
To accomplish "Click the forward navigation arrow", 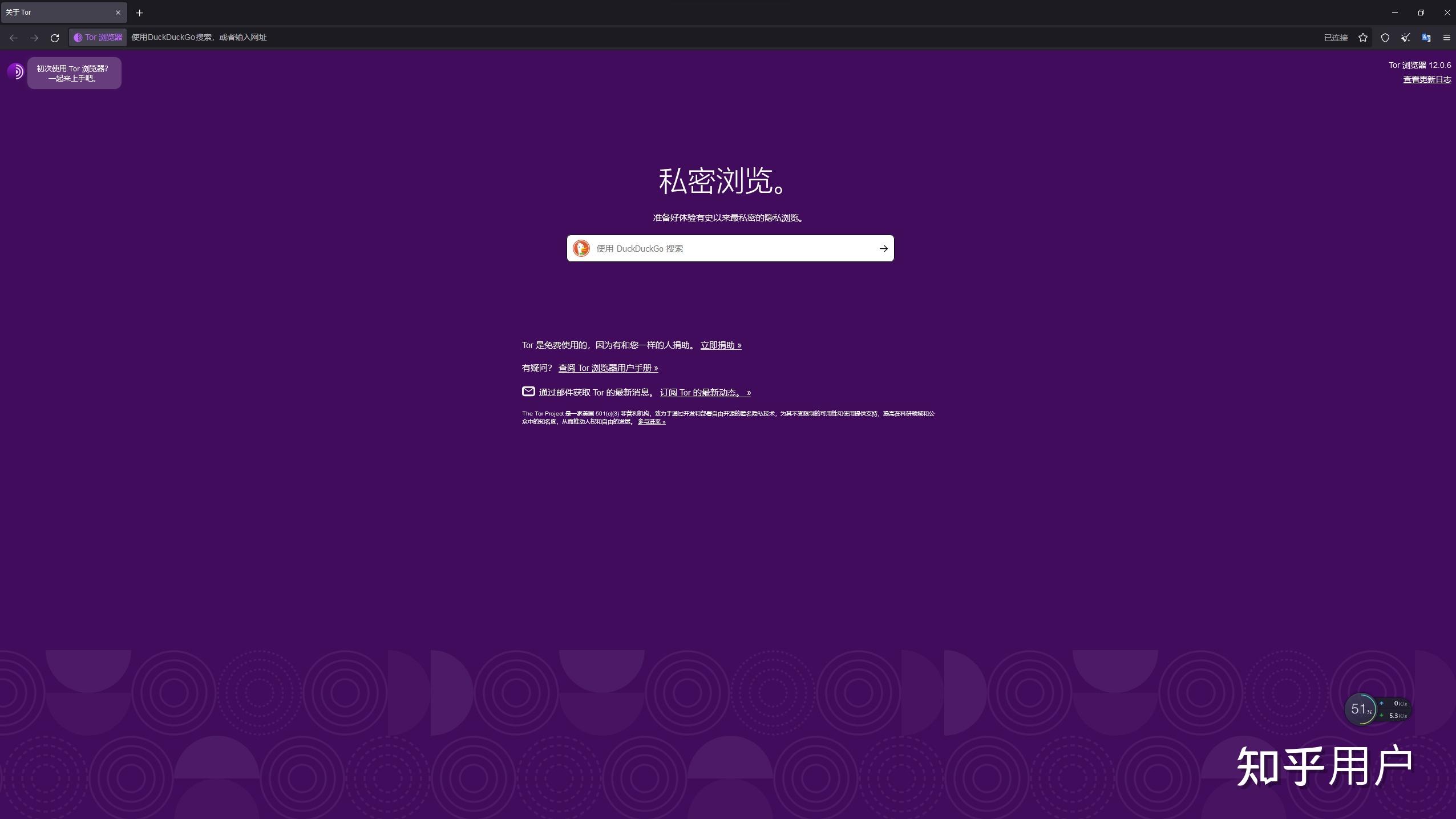I will [34, 38].
